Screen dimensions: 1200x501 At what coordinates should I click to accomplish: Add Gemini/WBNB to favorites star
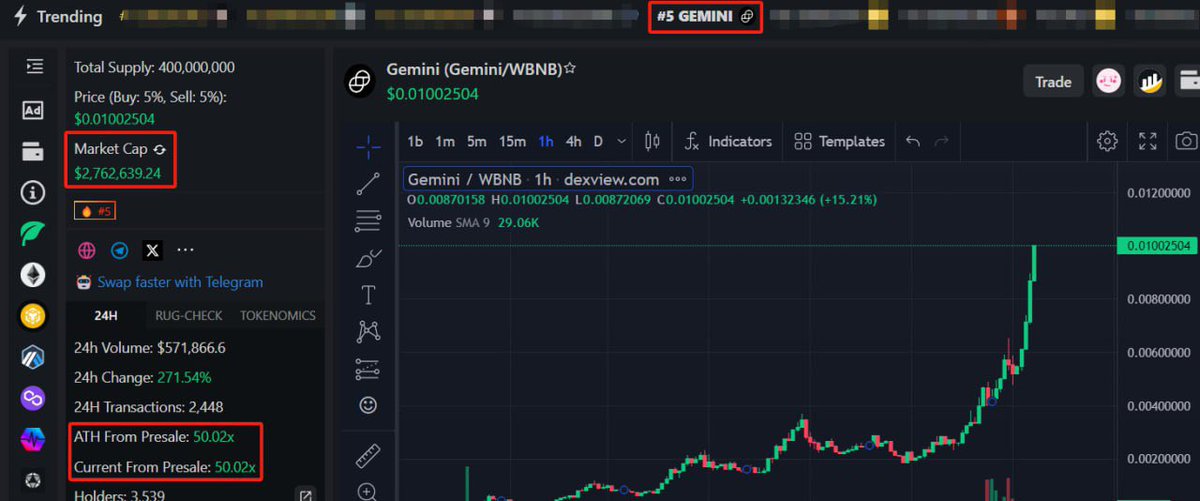[x=569, y=69]
